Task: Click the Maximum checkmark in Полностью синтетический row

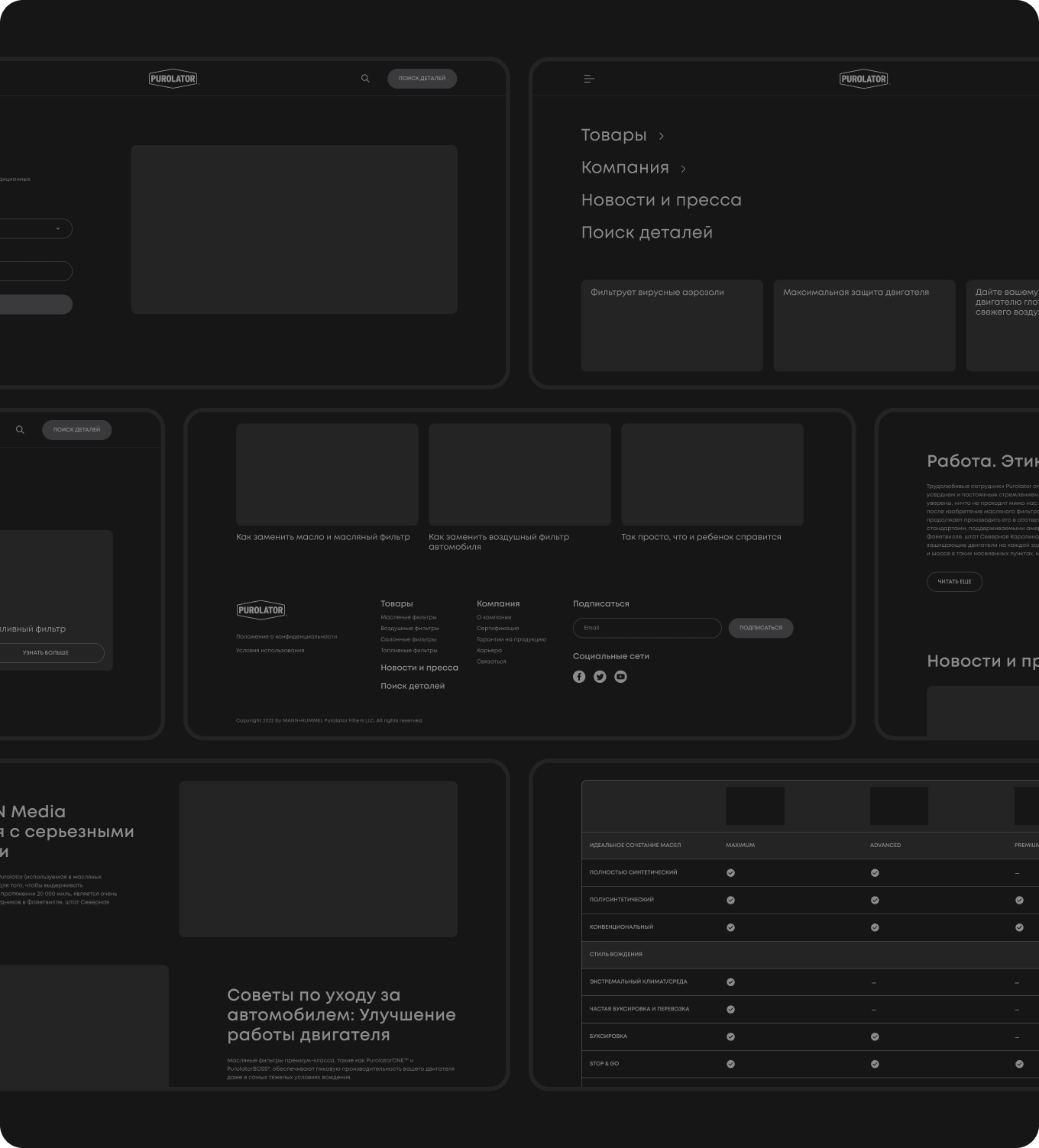Action: [x=730, y=873]
